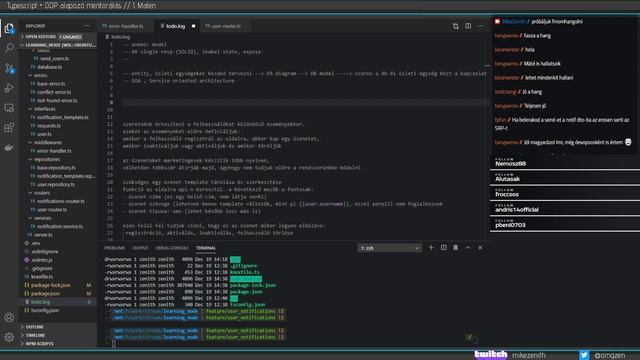Open notification_template.ts under interfaces
The width and height of the screenshot is (640, 360).
coord(62,117)
